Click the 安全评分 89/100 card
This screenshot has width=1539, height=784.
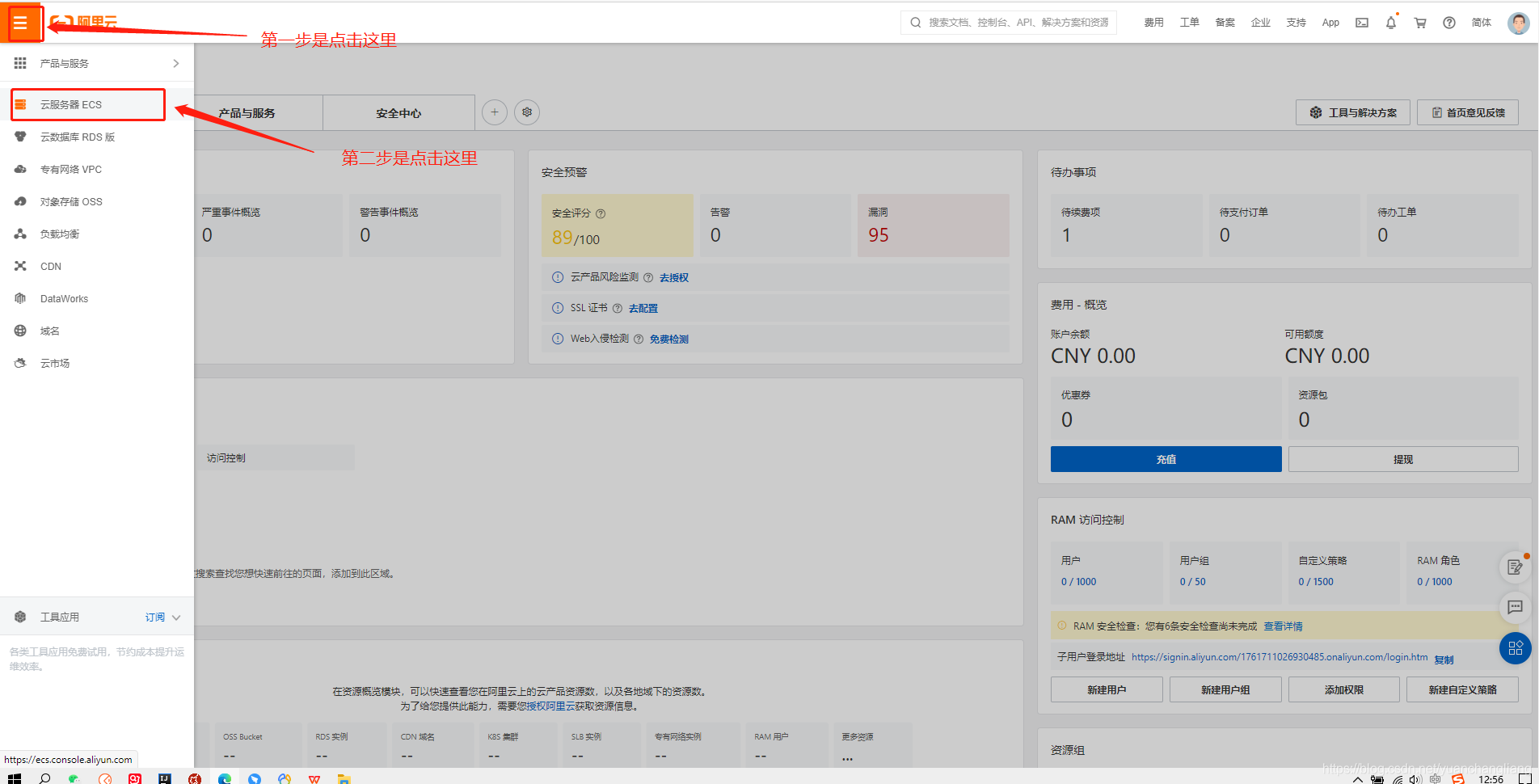618,226
